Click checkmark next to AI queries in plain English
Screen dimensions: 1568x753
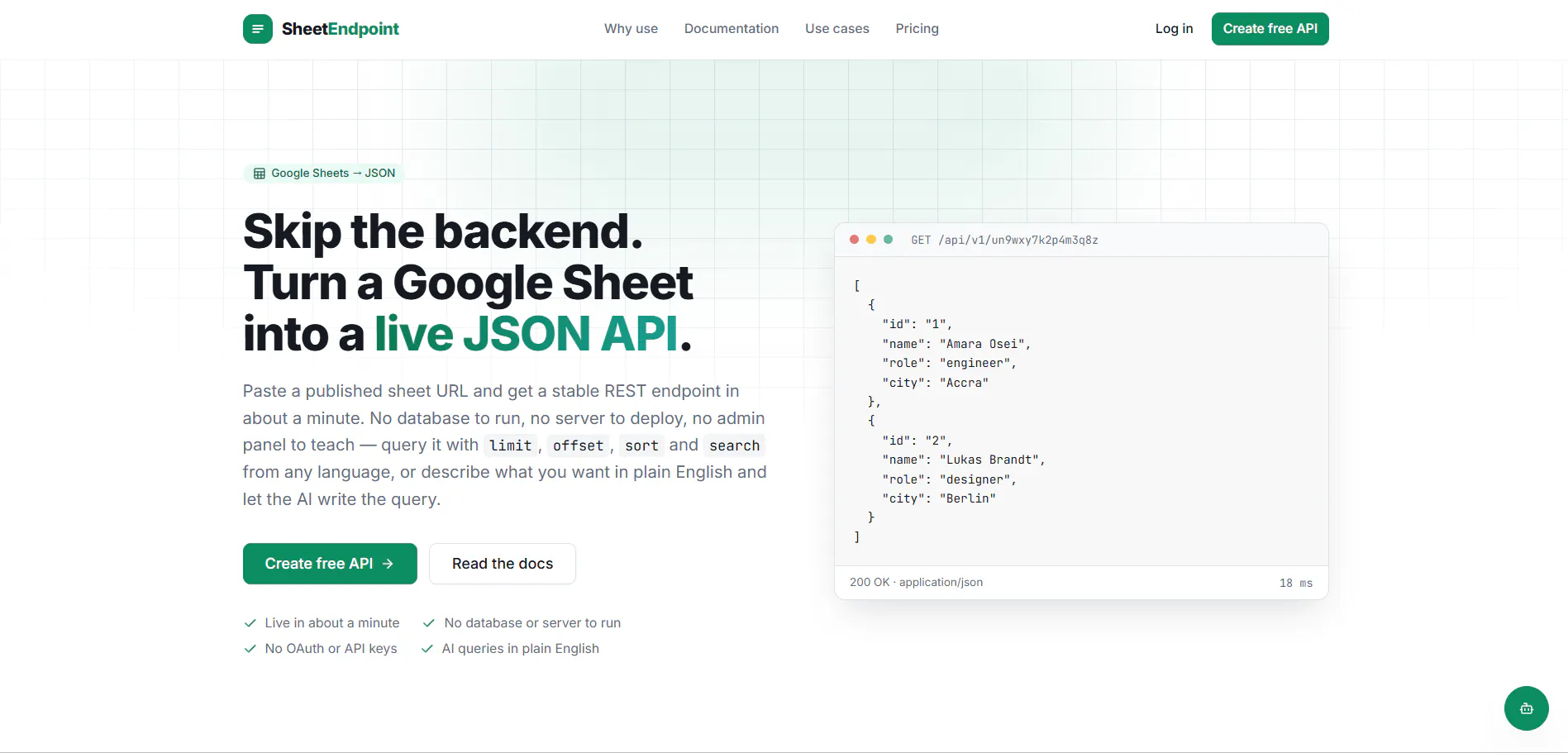pyautogui.click(x=427, y=649)
